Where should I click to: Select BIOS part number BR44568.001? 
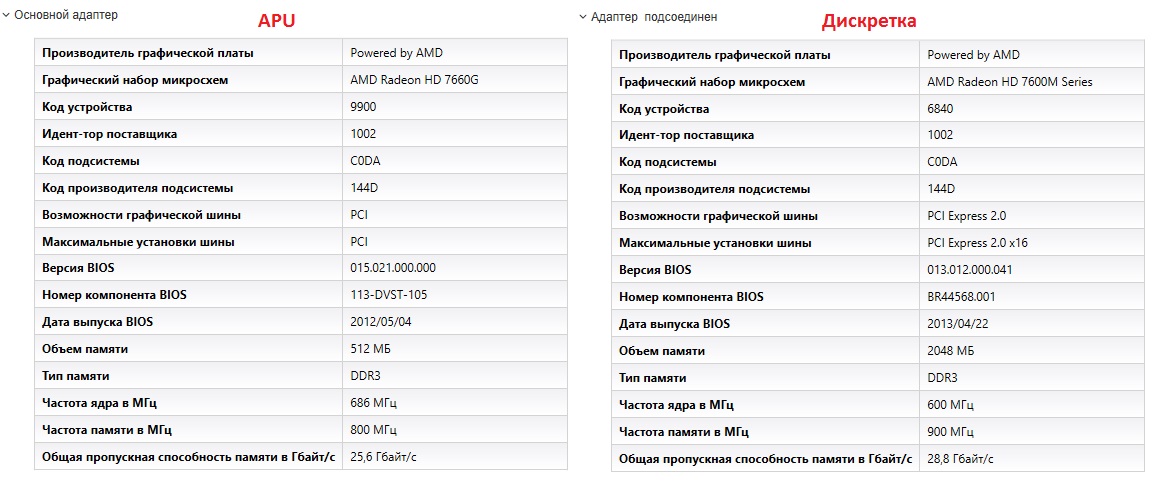coord(961,297)
